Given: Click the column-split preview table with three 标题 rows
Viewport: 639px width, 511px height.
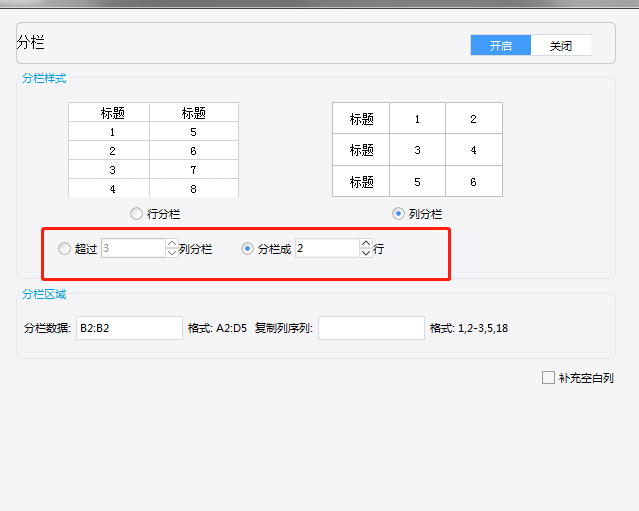Looking at the screenshot, I should tap(417, 150).
